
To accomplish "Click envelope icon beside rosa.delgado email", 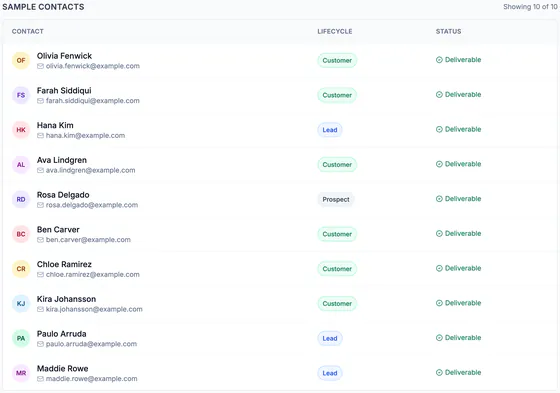I will 40,205.
